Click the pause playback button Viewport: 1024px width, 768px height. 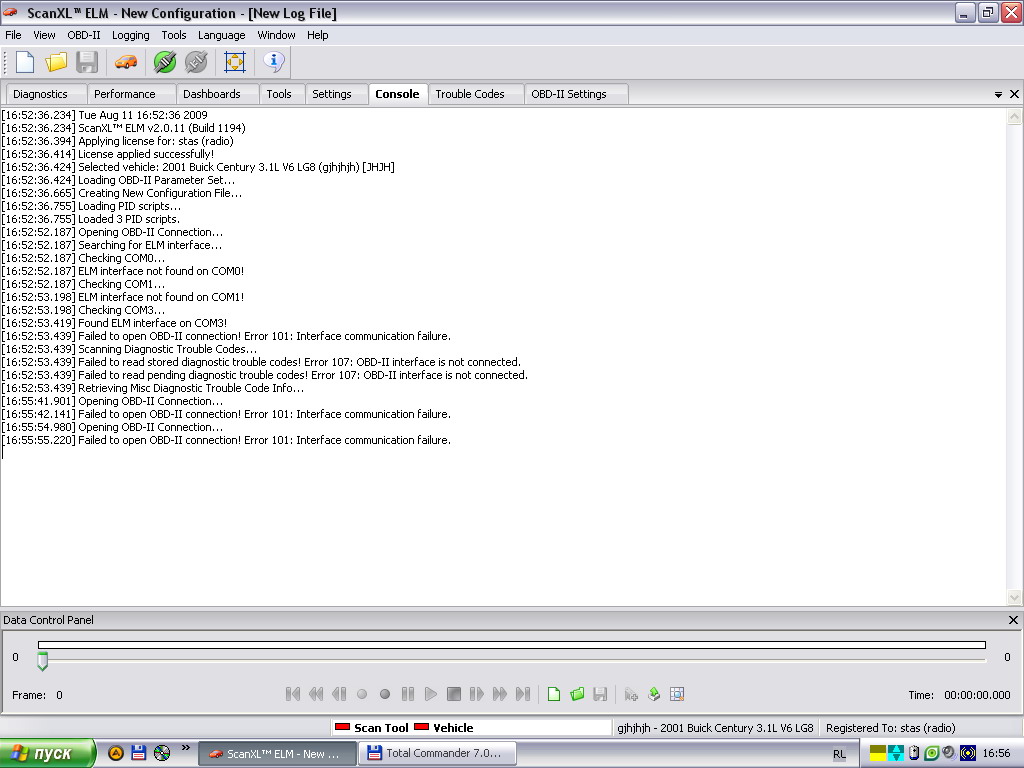click(x=408, y=694)
